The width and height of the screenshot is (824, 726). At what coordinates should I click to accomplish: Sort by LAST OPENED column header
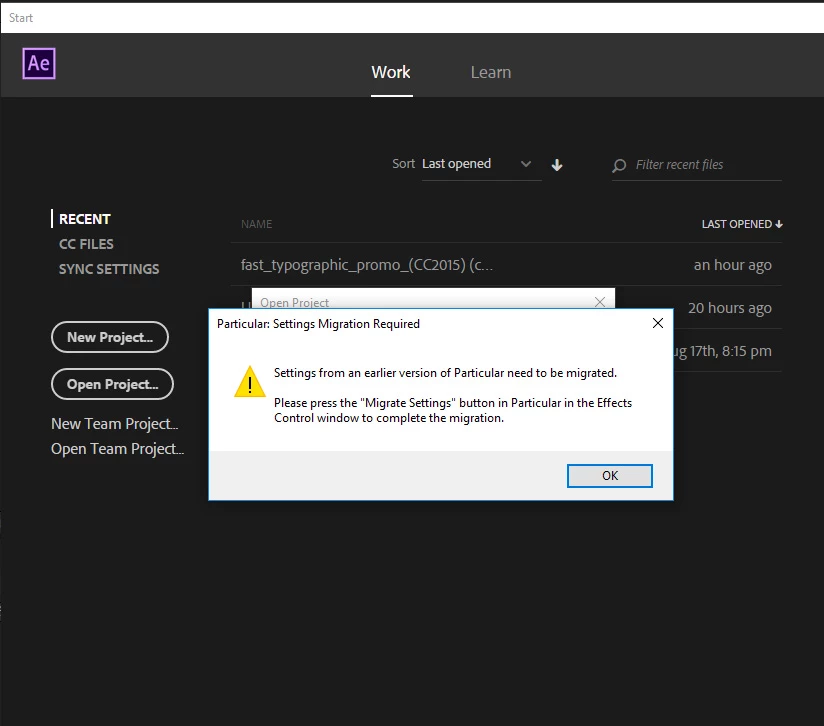(742, 224)
